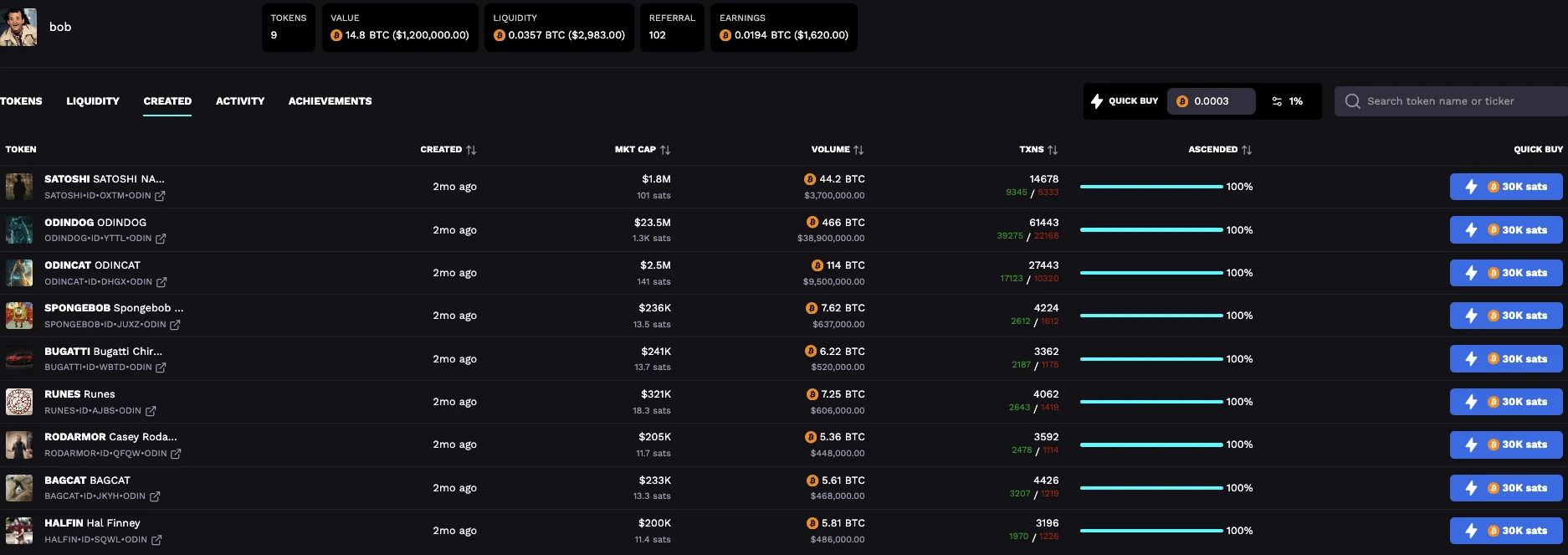Open the Achievements tab

330,101
